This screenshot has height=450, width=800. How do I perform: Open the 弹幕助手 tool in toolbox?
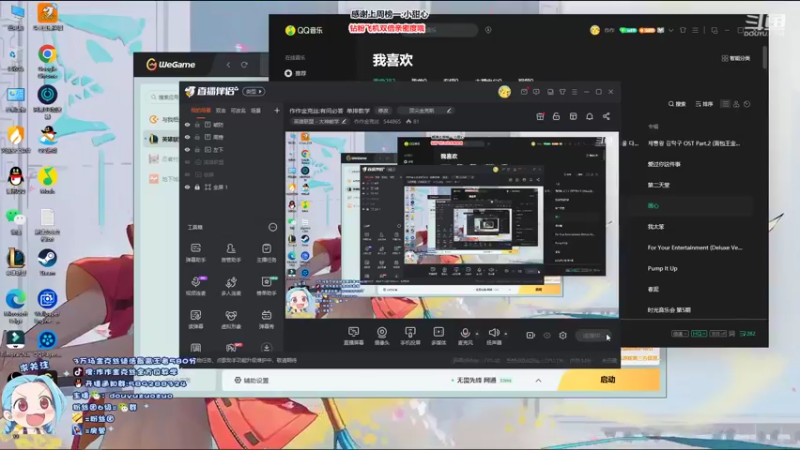[x=196, y=253]
